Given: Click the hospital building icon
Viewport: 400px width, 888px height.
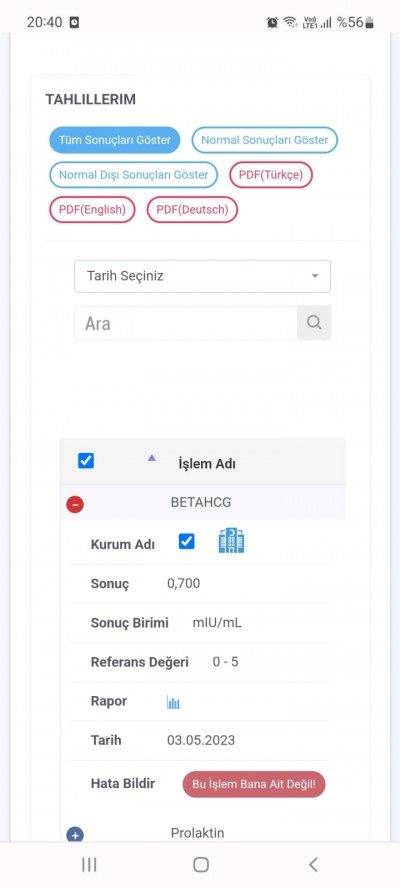Looking at the screenshot, I should [231, 541].
